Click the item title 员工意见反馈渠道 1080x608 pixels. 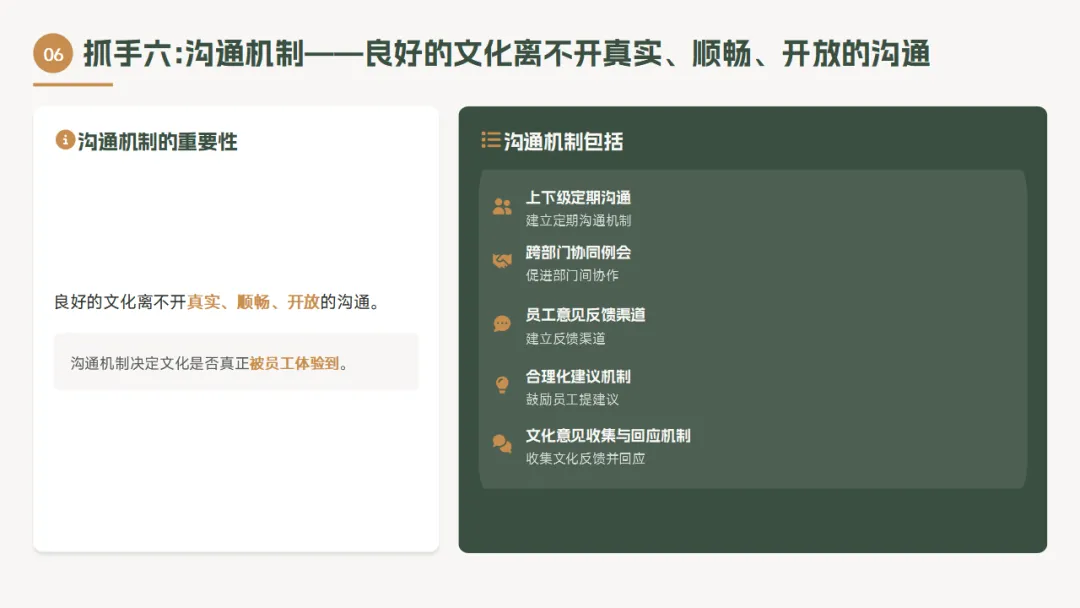[585, 315]
